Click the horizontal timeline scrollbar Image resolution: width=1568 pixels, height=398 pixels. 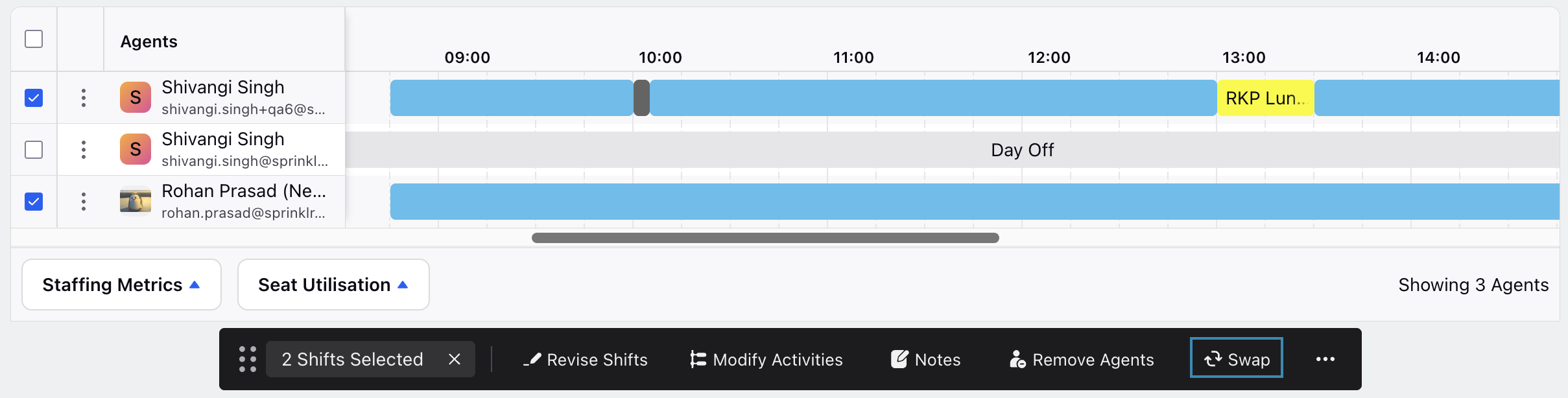point(765,238)
